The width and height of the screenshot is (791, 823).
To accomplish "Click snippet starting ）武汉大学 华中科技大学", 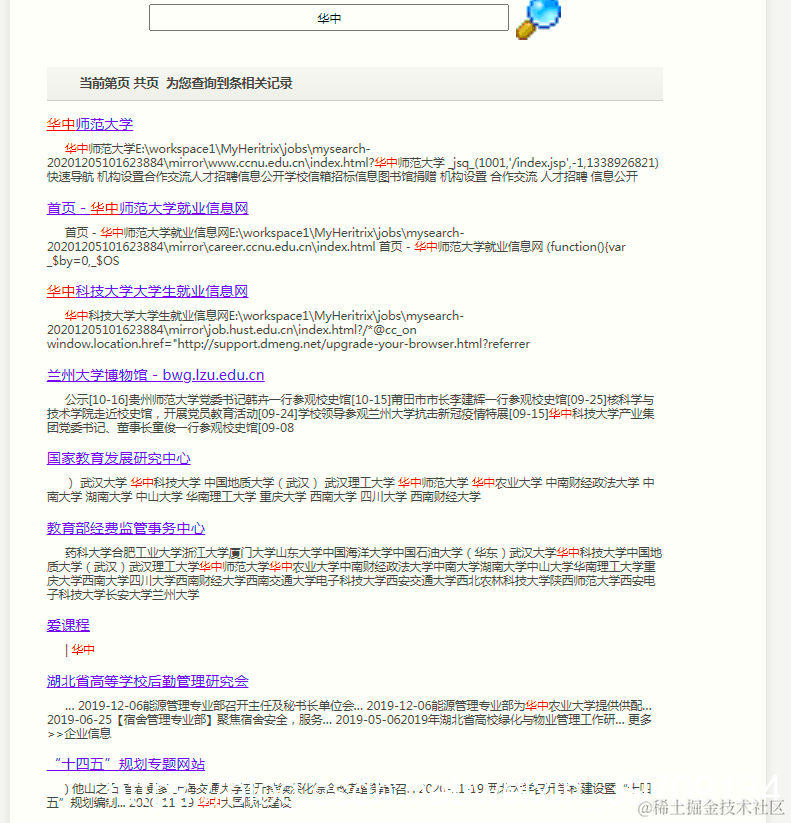I will pos(351,490).
